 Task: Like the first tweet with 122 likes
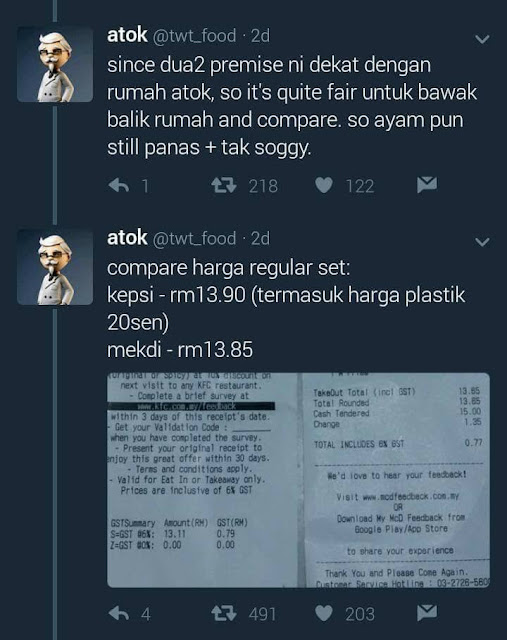[x=324, y=186]
